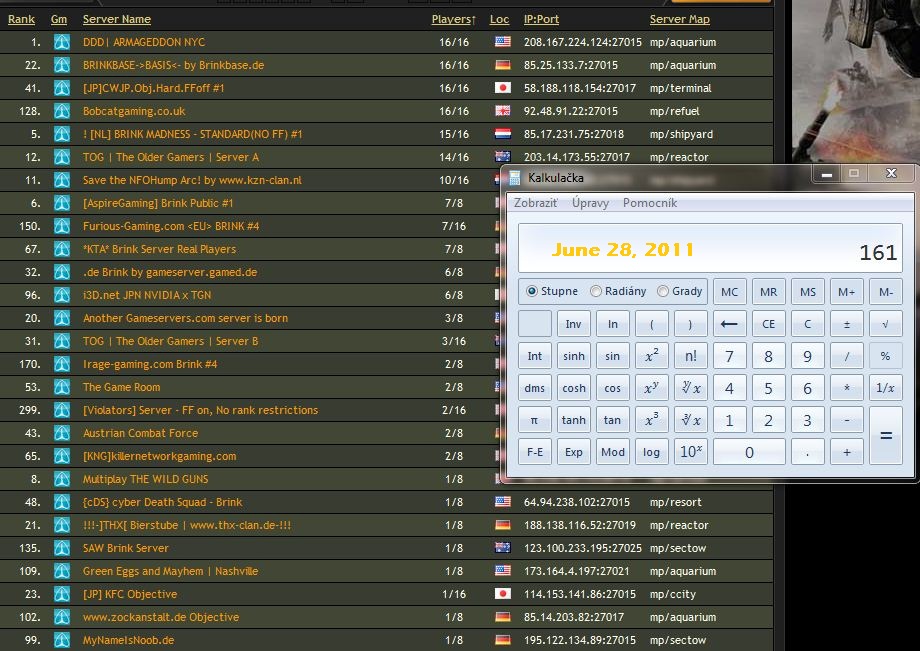920x651 pixels.
Task: Click the Japan flag for [JP]CWJP.Obj.Hard.FFoff #1
Action: pyautogui.click(x=502, y=88)
